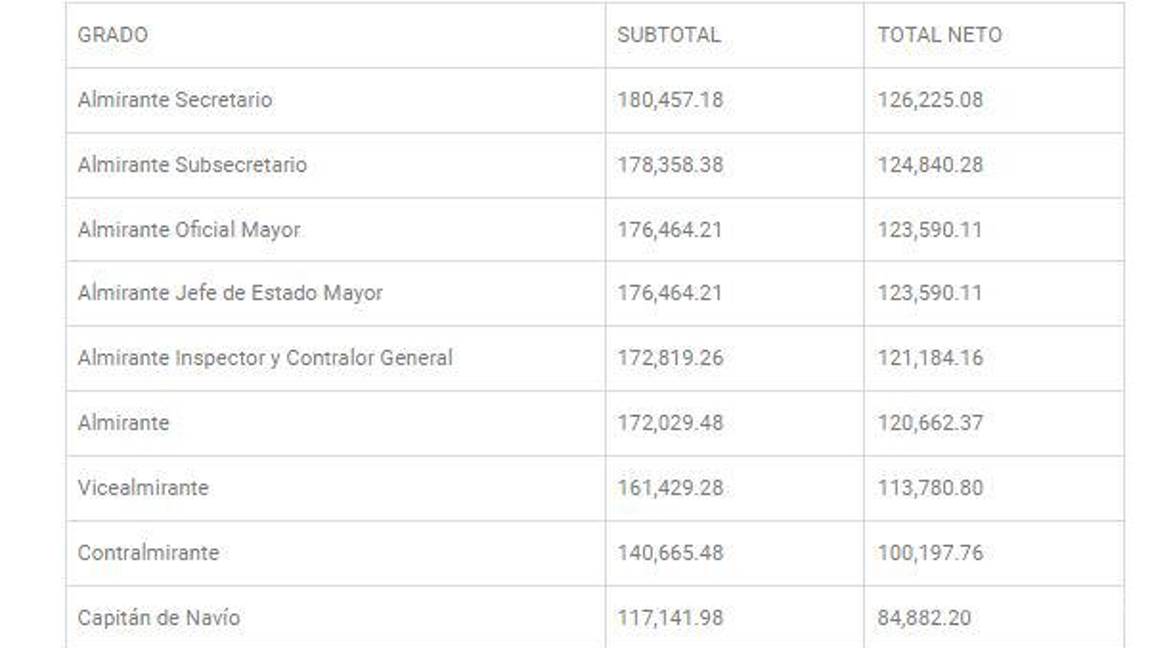This screenshot has width=1152, height=648.
Task: Click the TOTAL NETO column header
Action: tap(939, 35)
